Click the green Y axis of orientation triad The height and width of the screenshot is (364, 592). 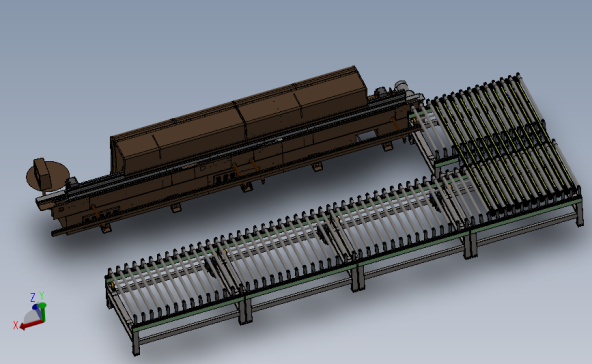point(42,312)
